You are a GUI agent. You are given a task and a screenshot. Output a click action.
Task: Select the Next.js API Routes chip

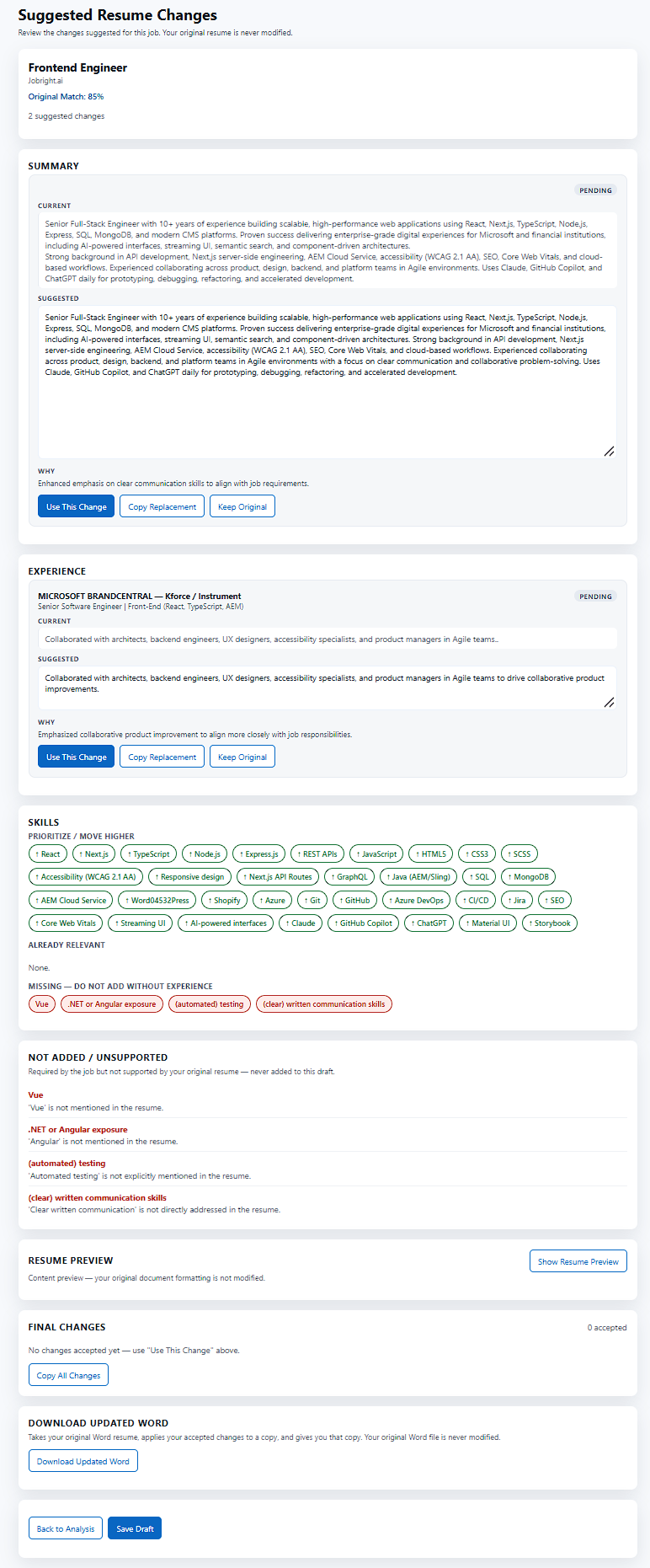pos(278,876)
